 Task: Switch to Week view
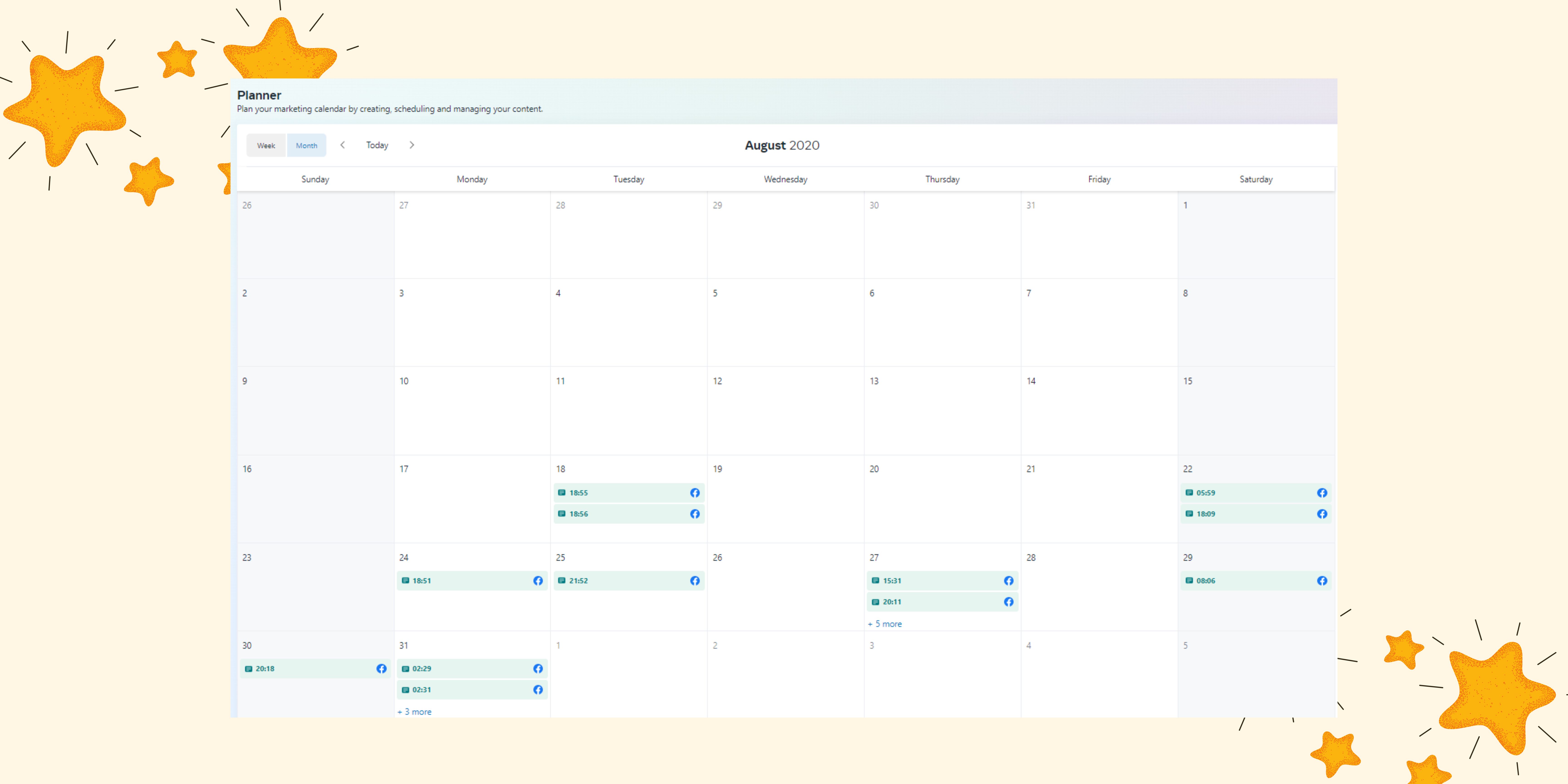coord(266,145)
